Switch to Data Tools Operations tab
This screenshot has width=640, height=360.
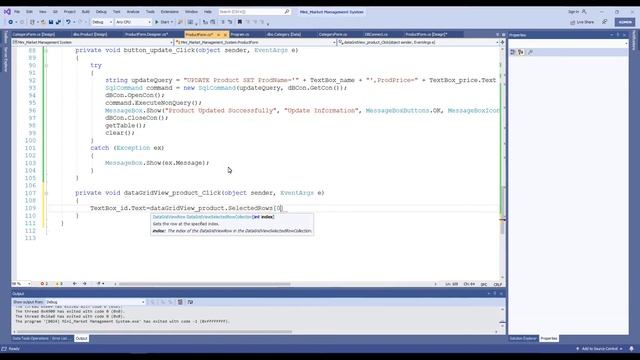click(30, 338)
